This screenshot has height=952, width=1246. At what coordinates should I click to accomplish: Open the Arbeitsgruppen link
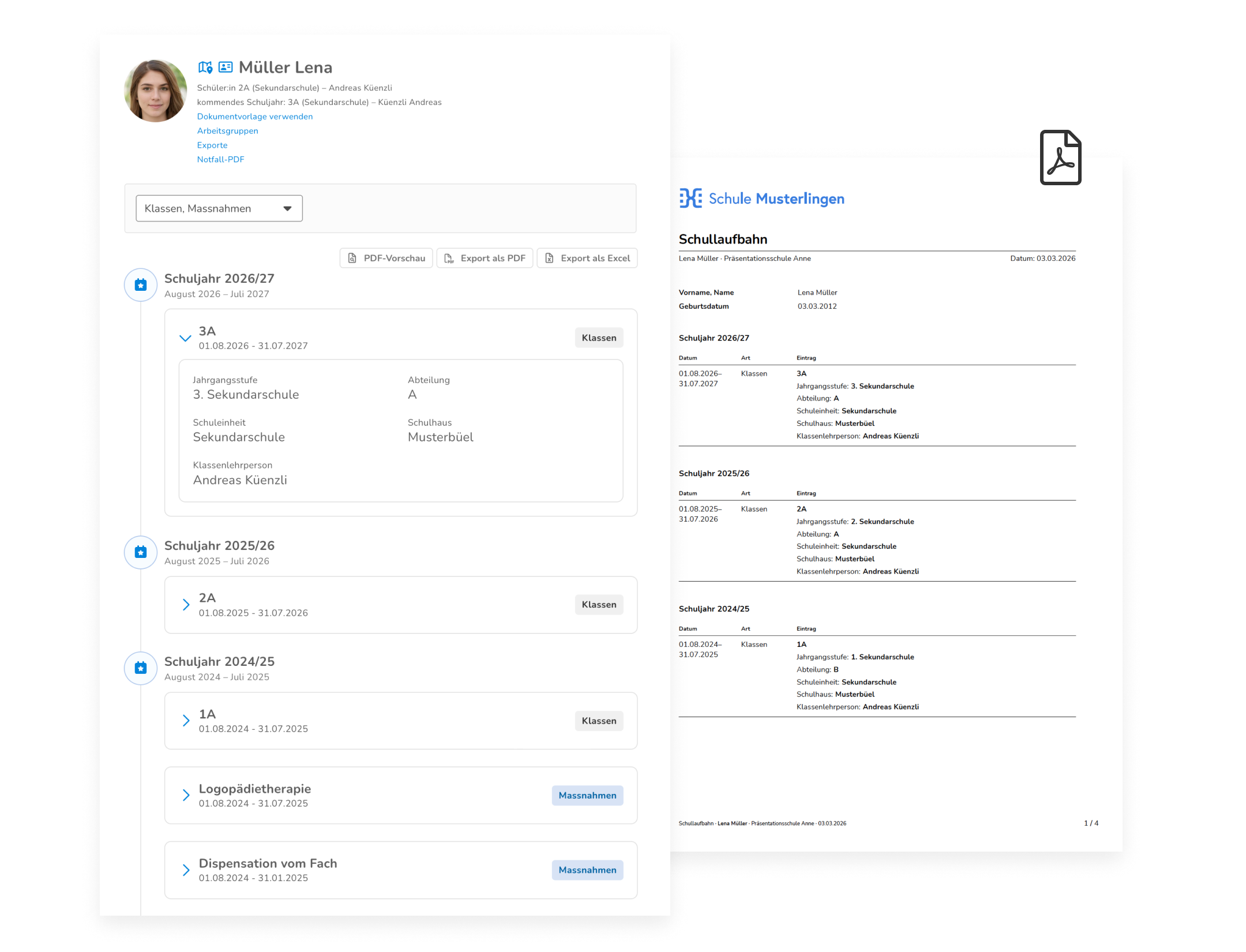(227, 131)
